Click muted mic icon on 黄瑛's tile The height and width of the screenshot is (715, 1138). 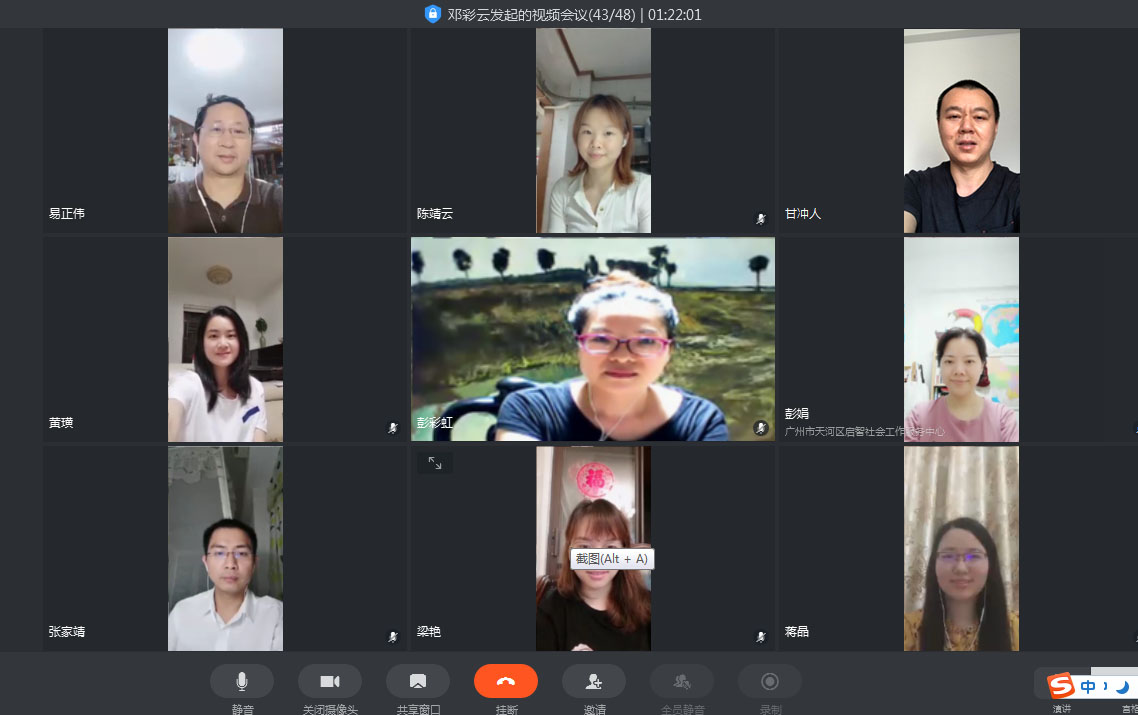pyautogui.click(x=393, y=428)
